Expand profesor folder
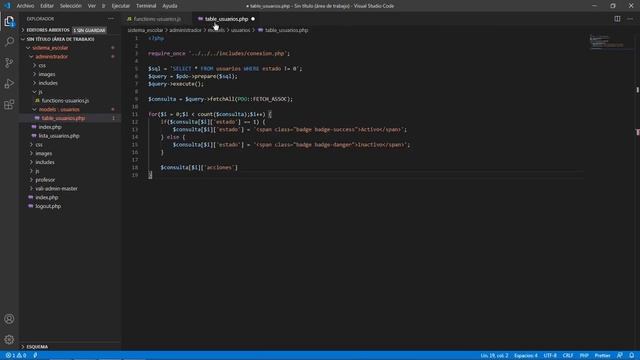The height and width of the screenshot is (360, 640). point(70,180)
